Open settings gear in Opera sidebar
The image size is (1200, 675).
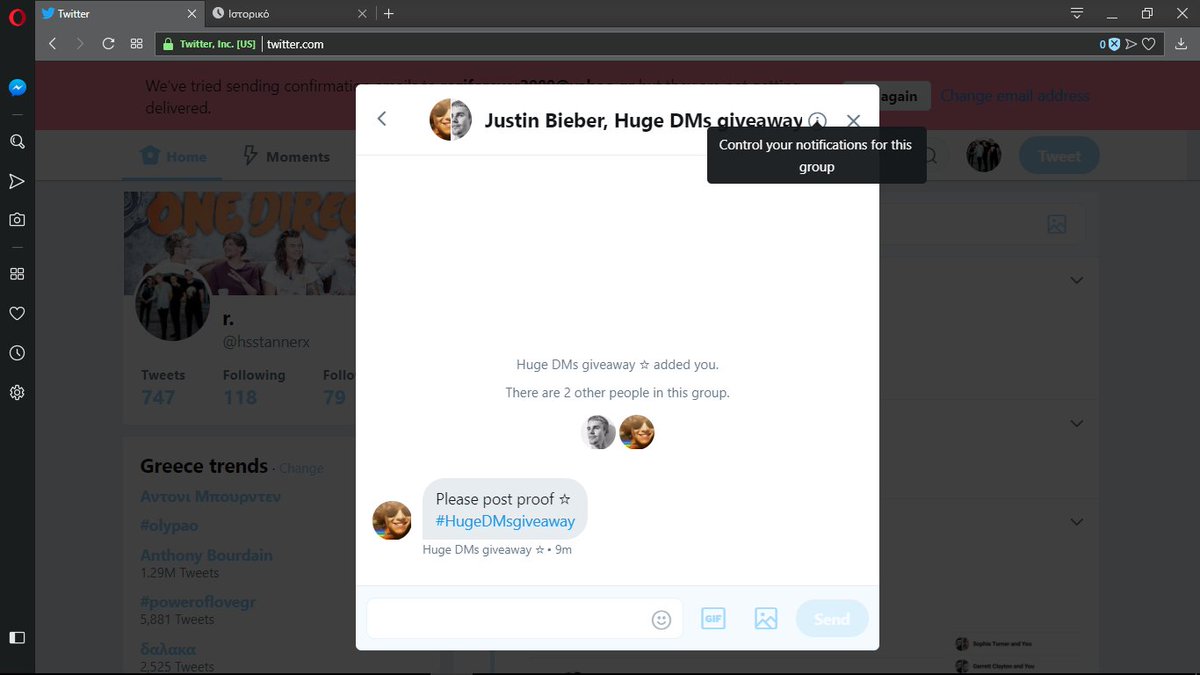tap(17, 393)
